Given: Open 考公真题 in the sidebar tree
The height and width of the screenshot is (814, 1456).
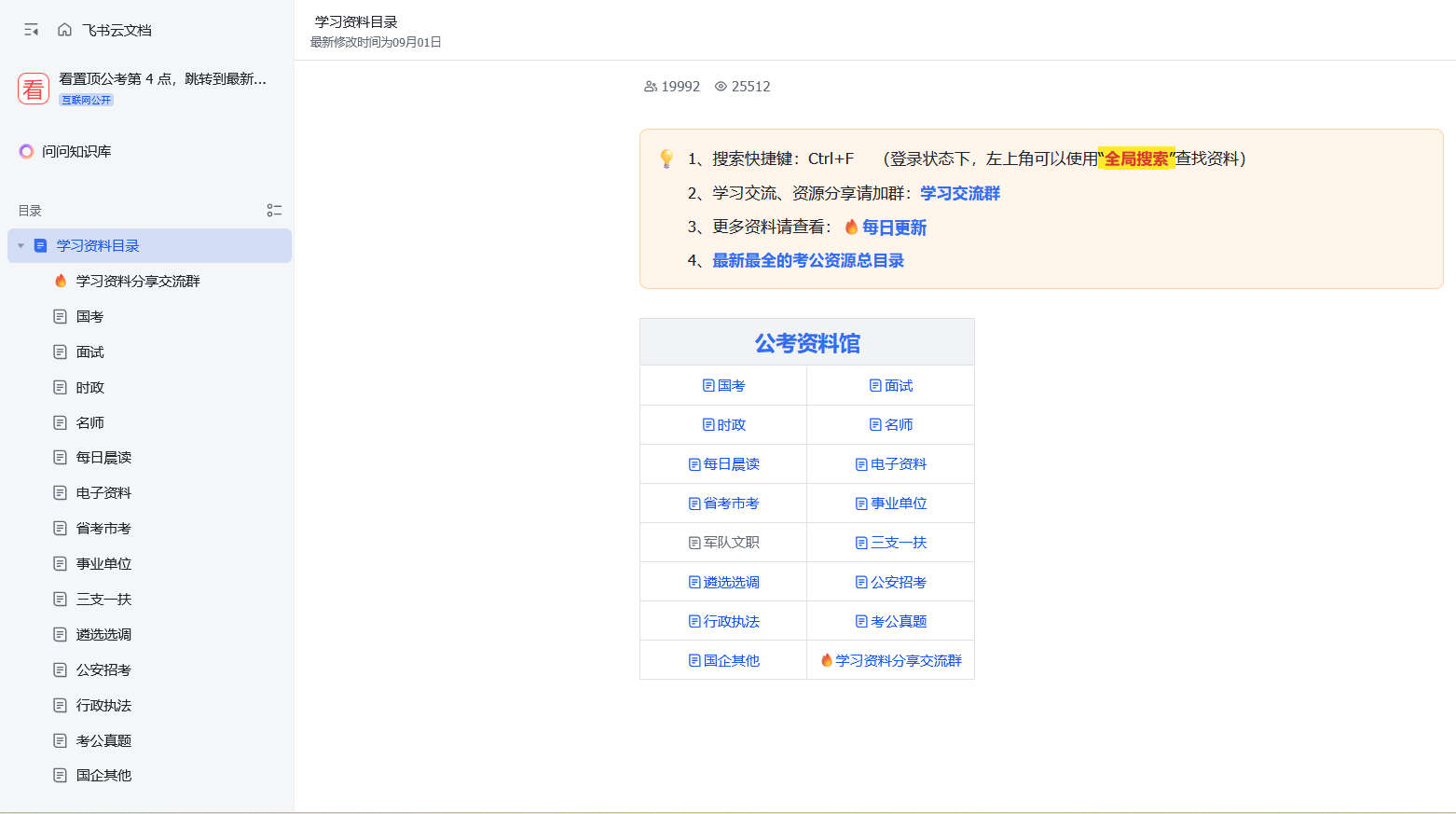Looking at the screenshot, I should point(103,741).
